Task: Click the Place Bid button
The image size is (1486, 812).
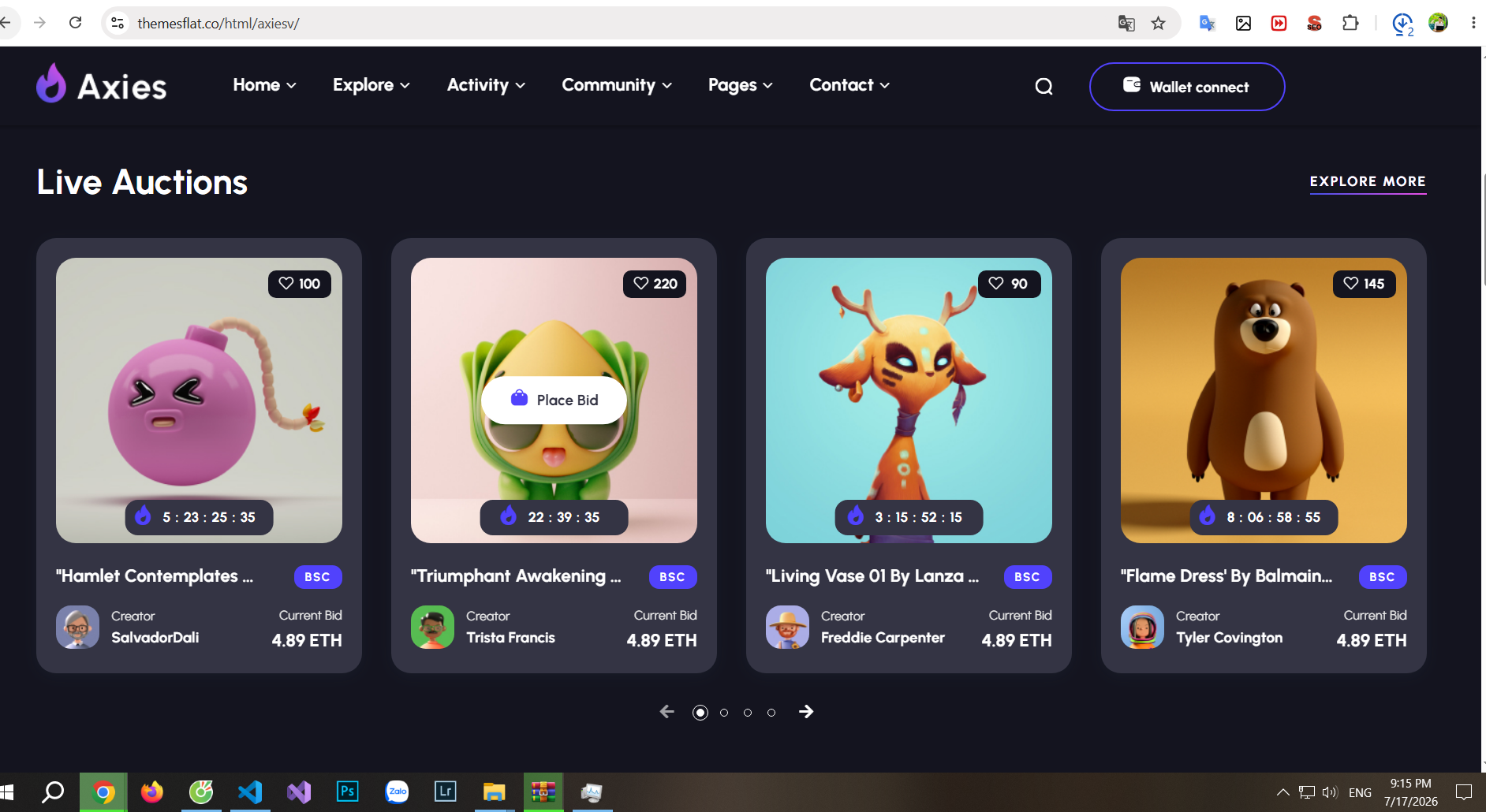Action: [x=554, y=400]
